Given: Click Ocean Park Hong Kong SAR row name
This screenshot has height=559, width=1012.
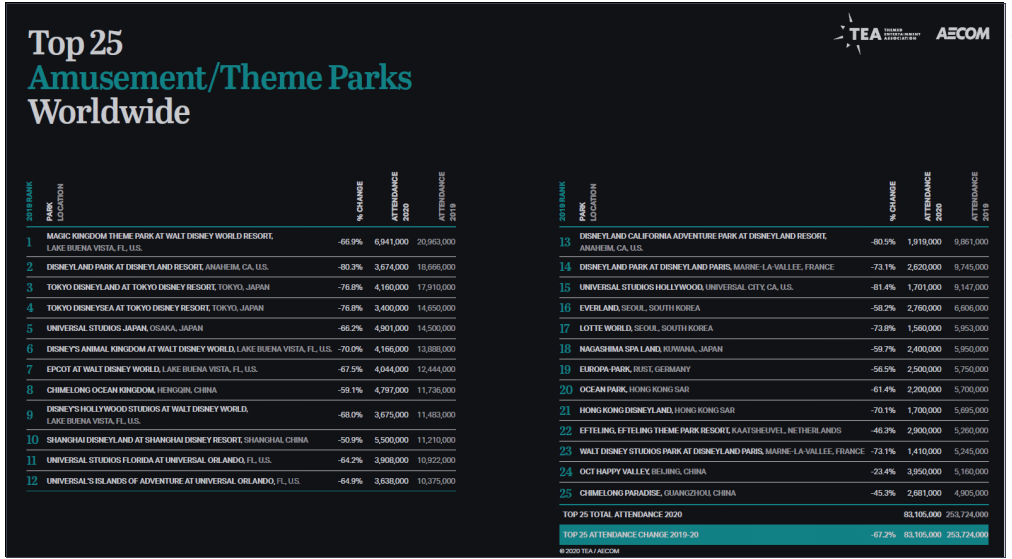Looking at the screenshot, I should (634, 390).
